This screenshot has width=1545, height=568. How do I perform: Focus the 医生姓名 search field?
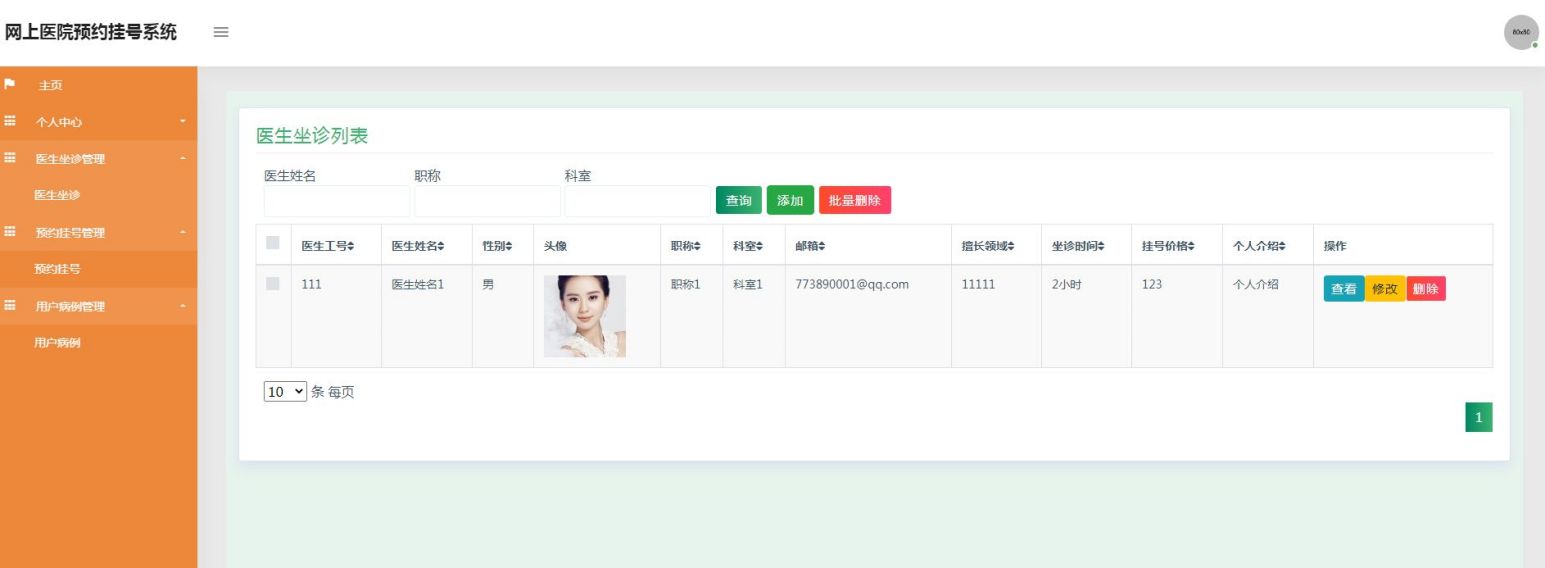(x=337, y=201)
